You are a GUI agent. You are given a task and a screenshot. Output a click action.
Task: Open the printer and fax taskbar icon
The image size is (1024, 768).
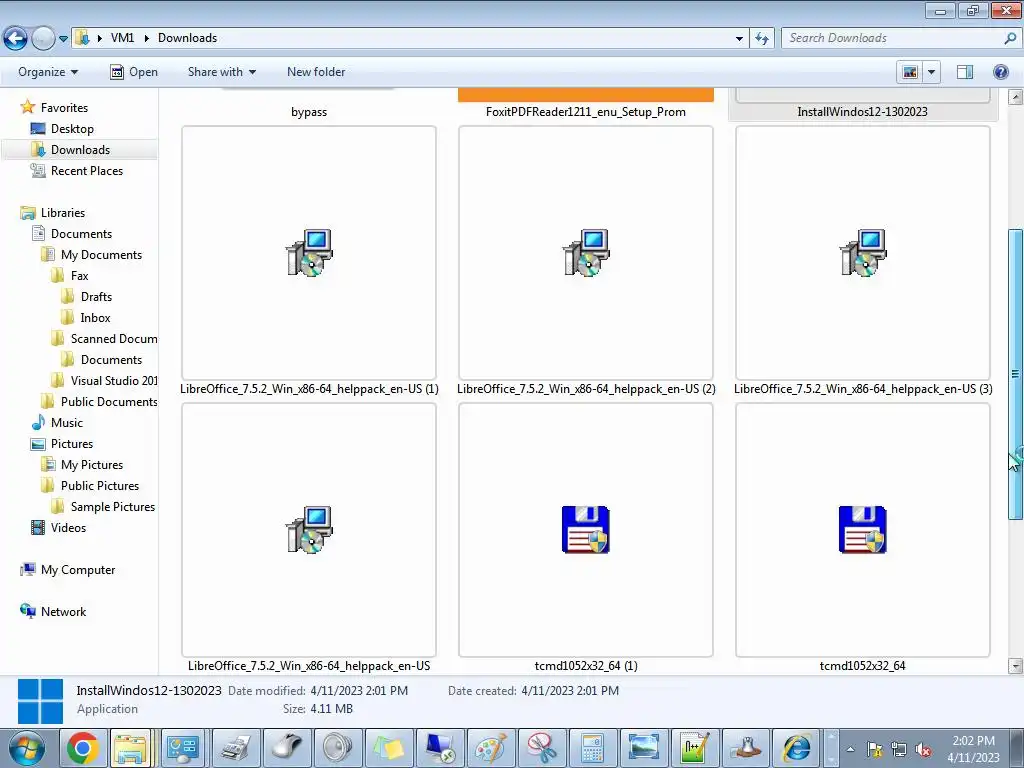pyautogui.click(x=235, y=748)
